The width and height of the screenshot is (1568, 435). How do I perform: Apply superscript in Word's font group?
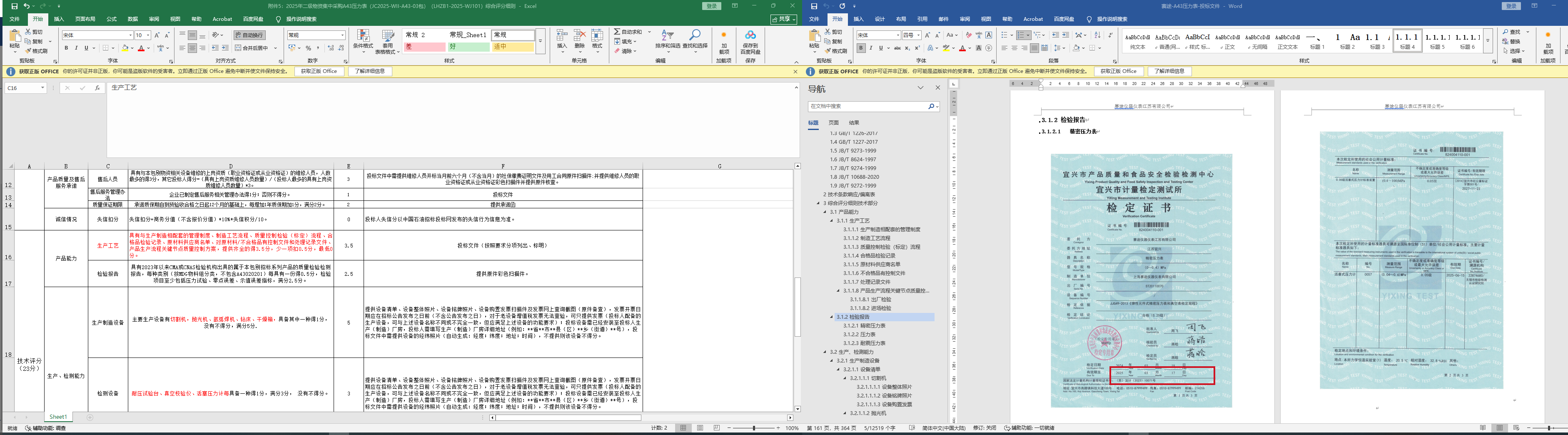tap(917, 48)
